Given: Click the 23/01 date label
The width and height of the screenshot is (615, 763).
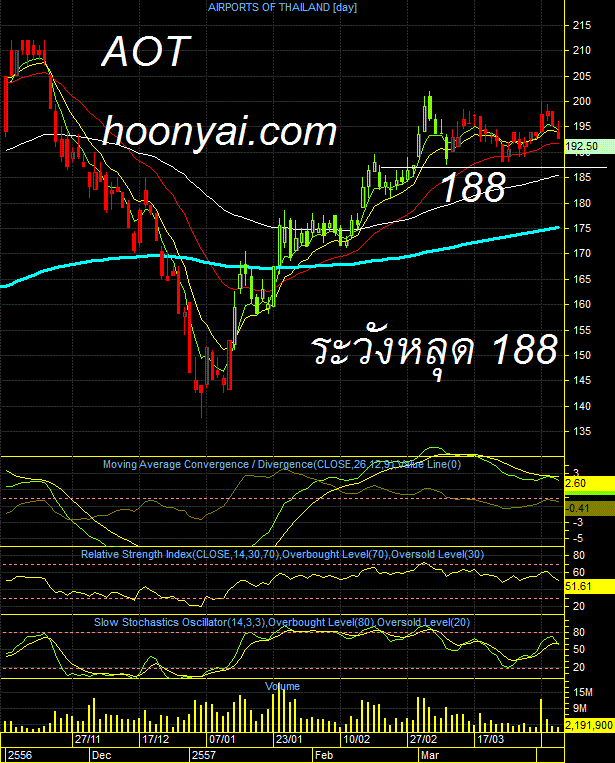Looking at the screenshot, I should [x=289, y=739].
